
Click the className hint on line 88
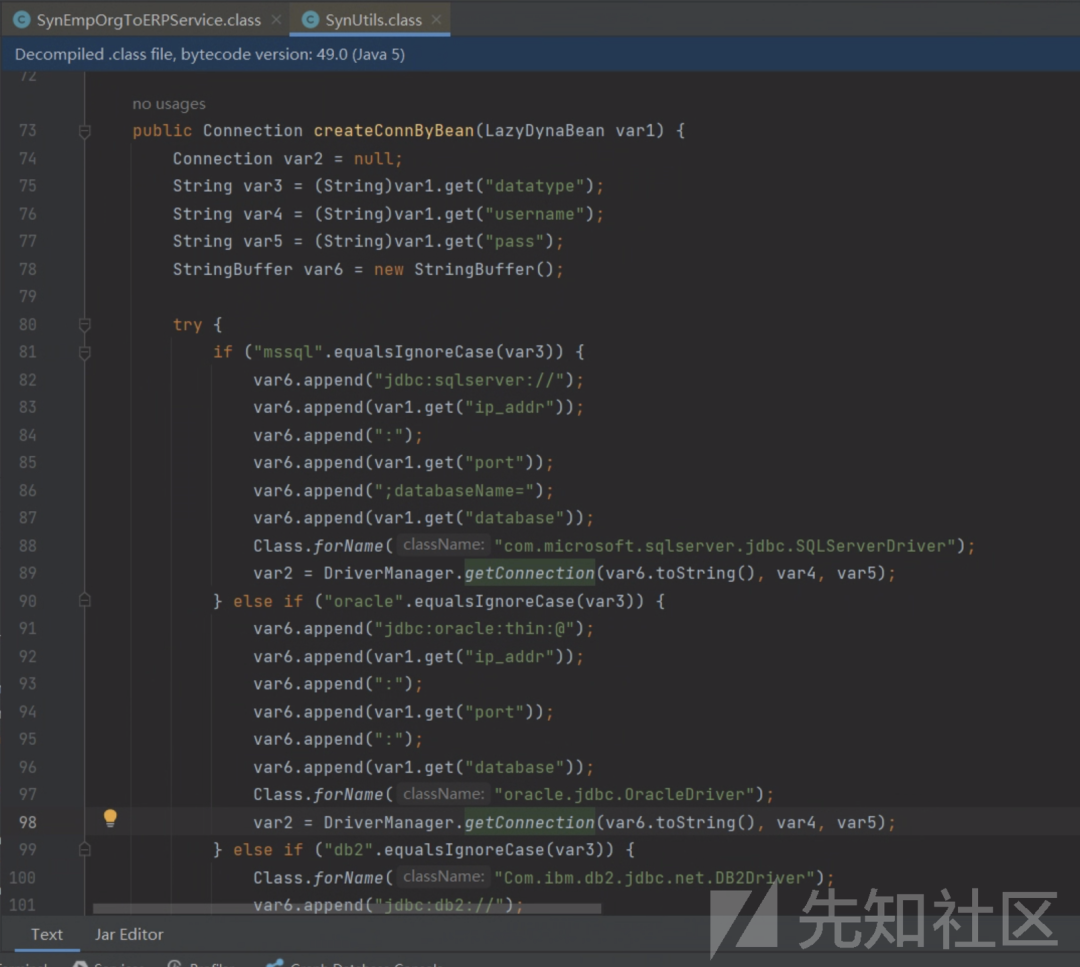point(444,545)
